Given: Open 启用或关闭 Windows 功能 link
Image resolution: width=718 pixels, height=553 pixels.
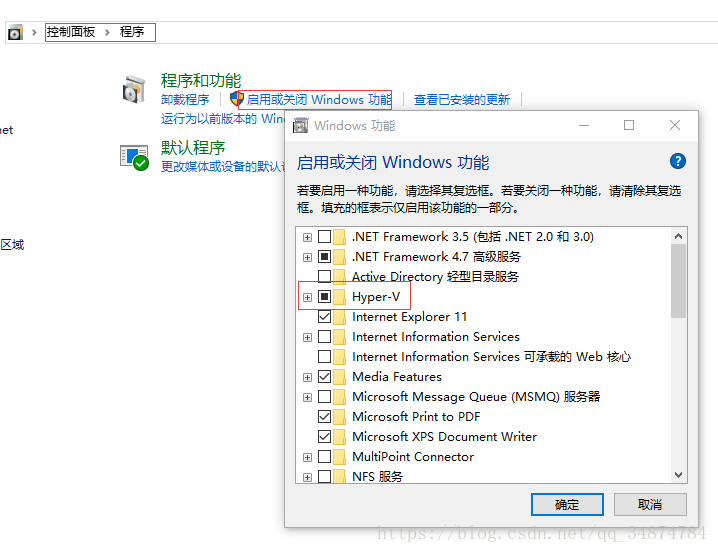Looking at the screenshot, I should tap(319, 99).
